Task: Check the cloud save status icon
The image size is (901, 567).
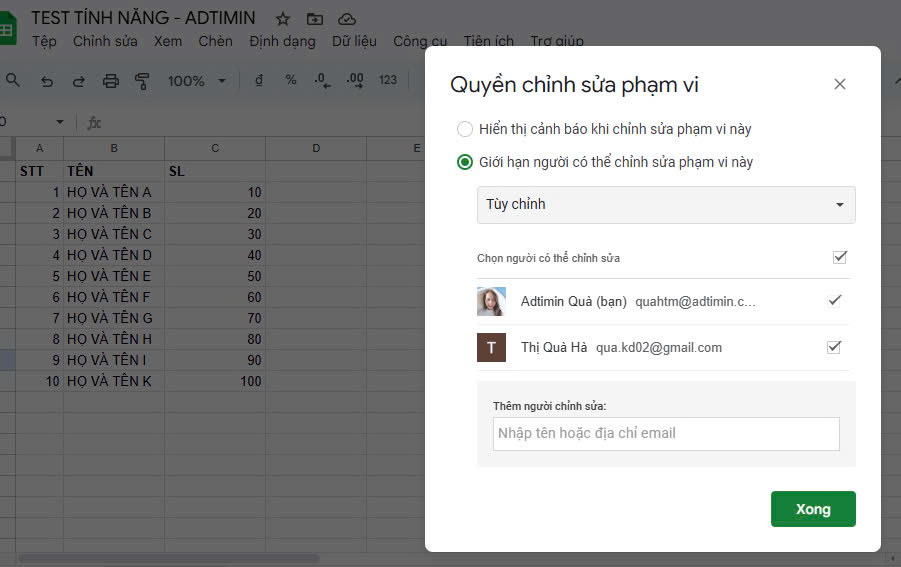Action: tap(346, 19)
